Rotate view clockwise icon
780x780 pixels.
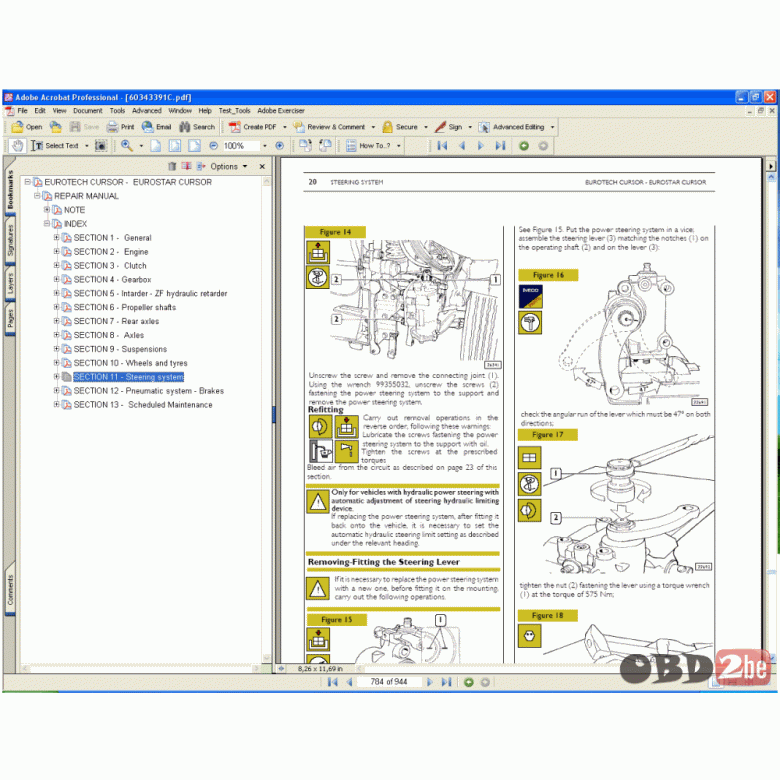pyautogui.click(x=305, y=146)
